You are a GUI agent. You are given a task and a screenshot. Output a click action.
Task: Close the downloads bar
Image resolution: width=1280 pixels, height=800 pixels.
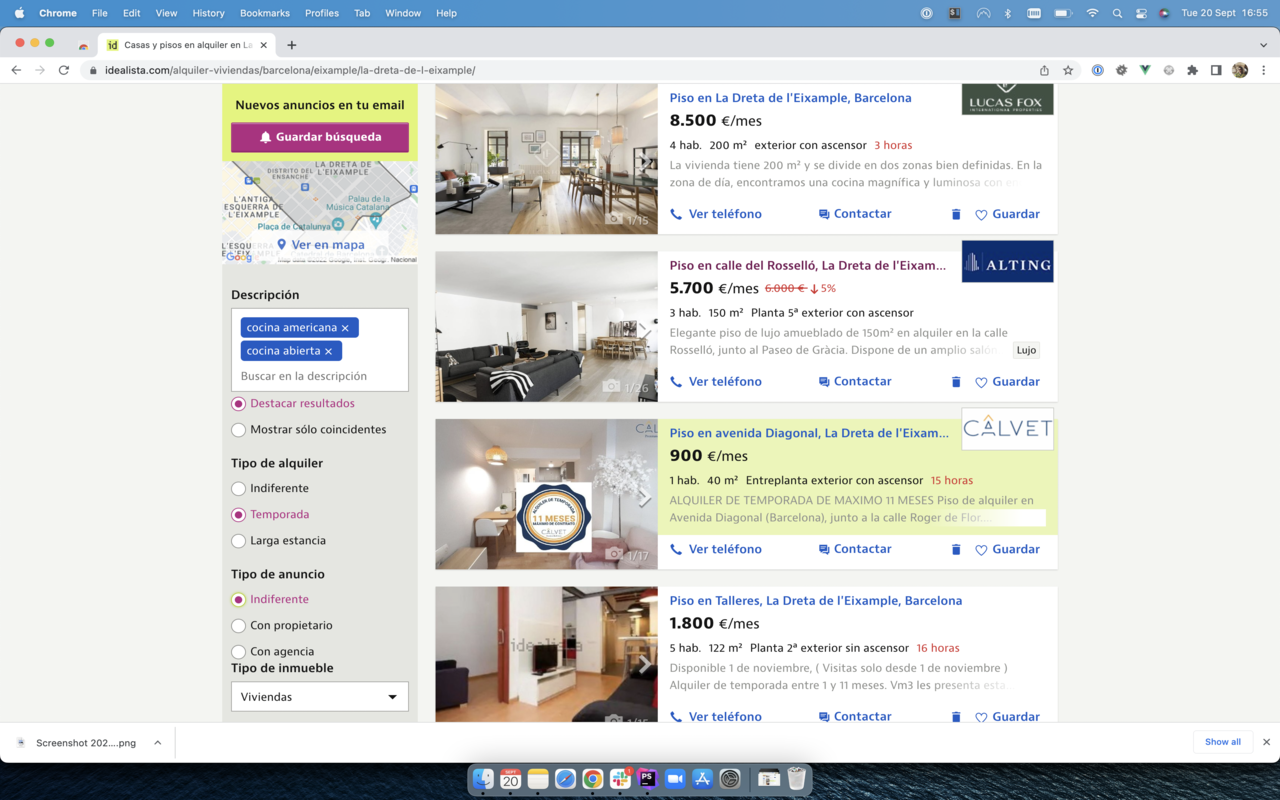[1266, 742]
